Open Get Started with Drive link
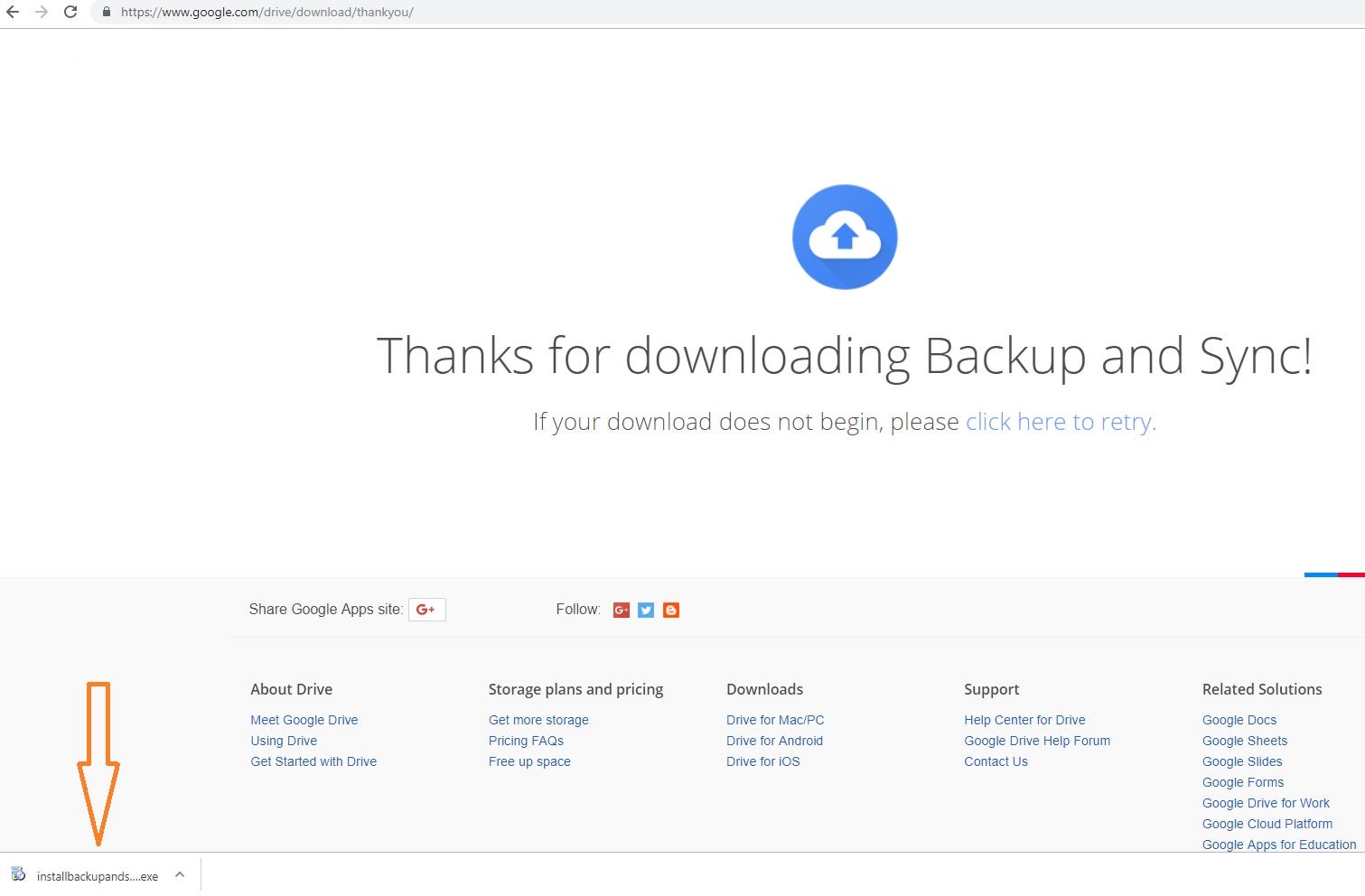Image resolution: width=1365 pixels, height=896 pixels. (313, 761)
